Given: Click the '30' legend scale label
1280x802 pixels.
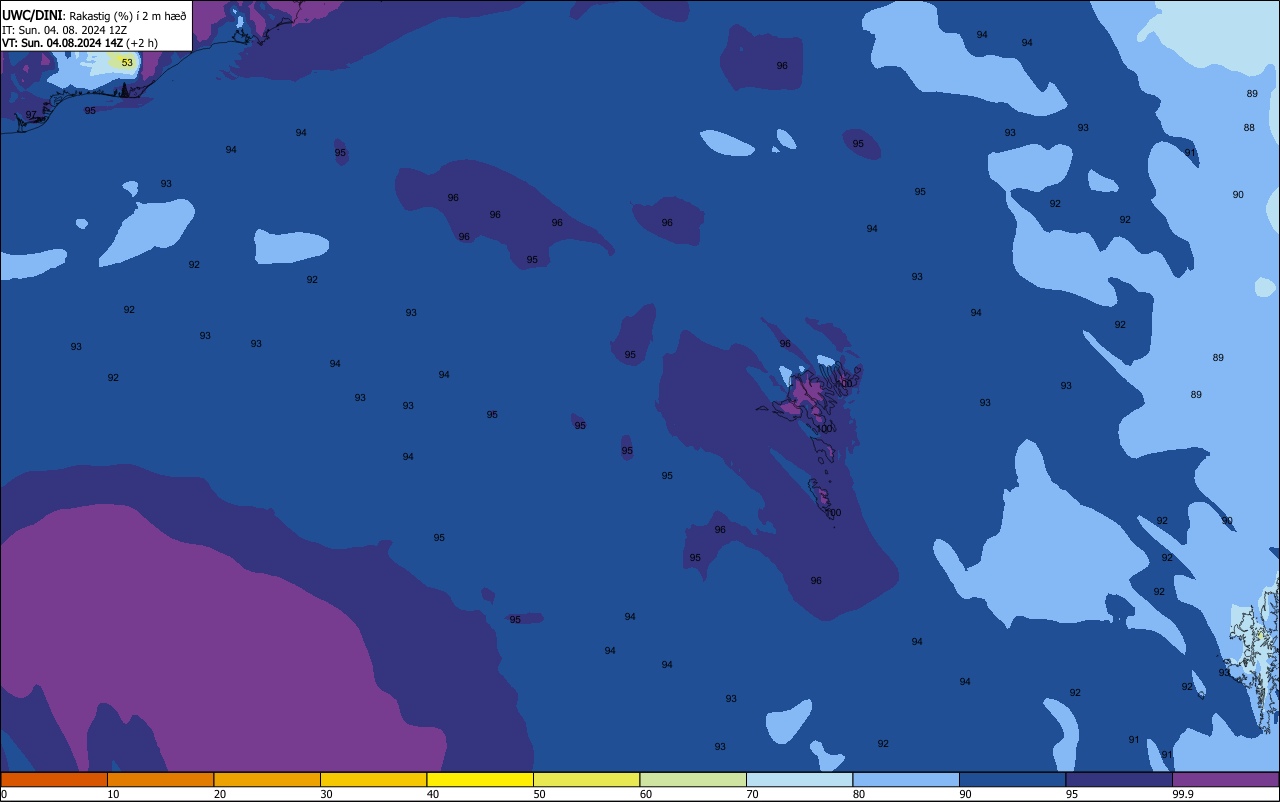Looking at the screenshot, I should click(x=327, y=794).
